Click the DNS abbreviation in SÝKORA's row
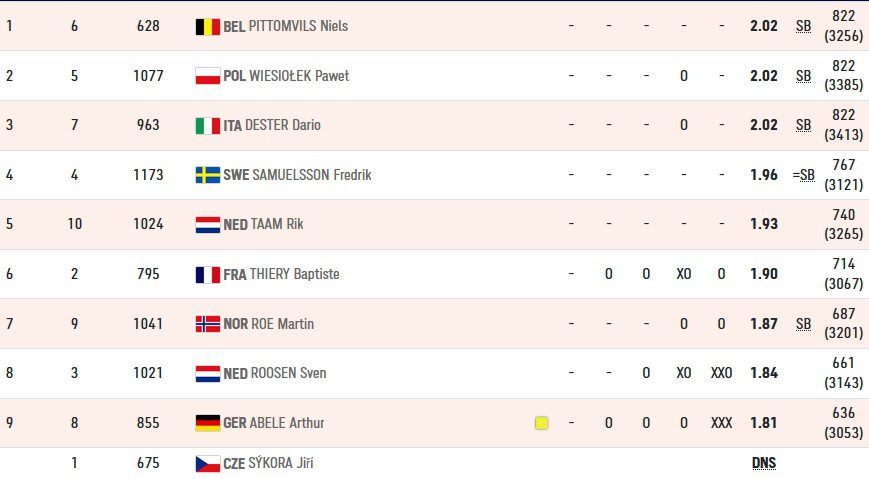This screenshot has width=869, height=478. (764, 462)
